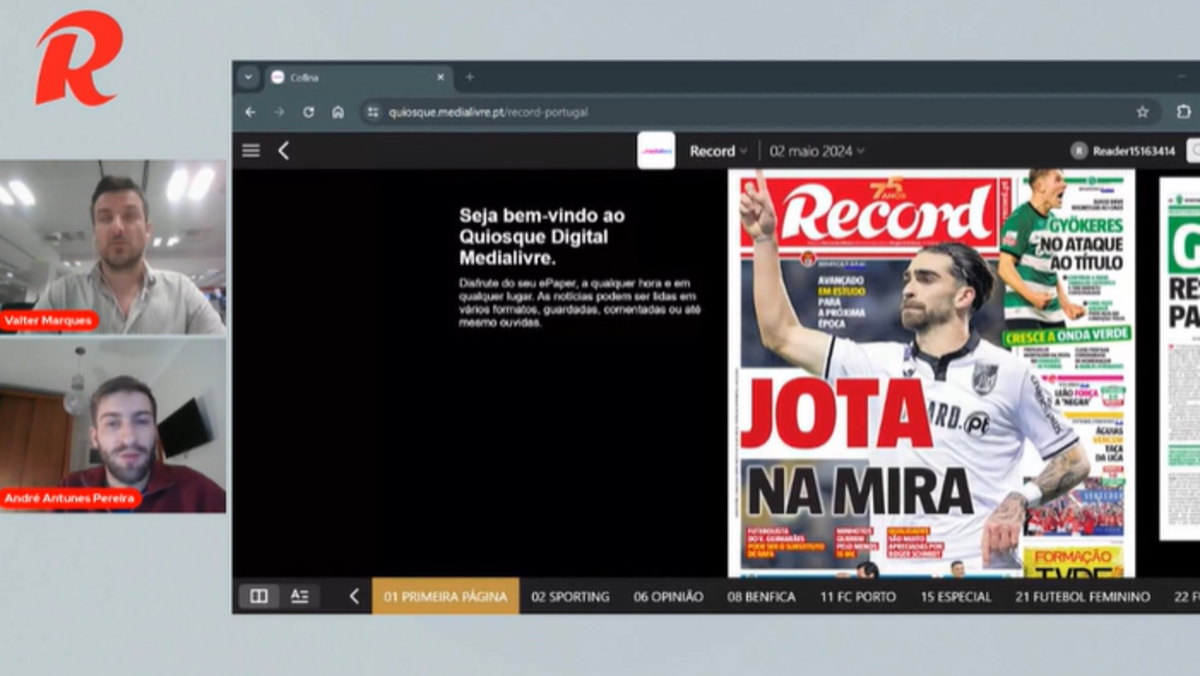Click the Valter Marques video tile
This screenshot has width=1200, height=676.
(112, 247)
